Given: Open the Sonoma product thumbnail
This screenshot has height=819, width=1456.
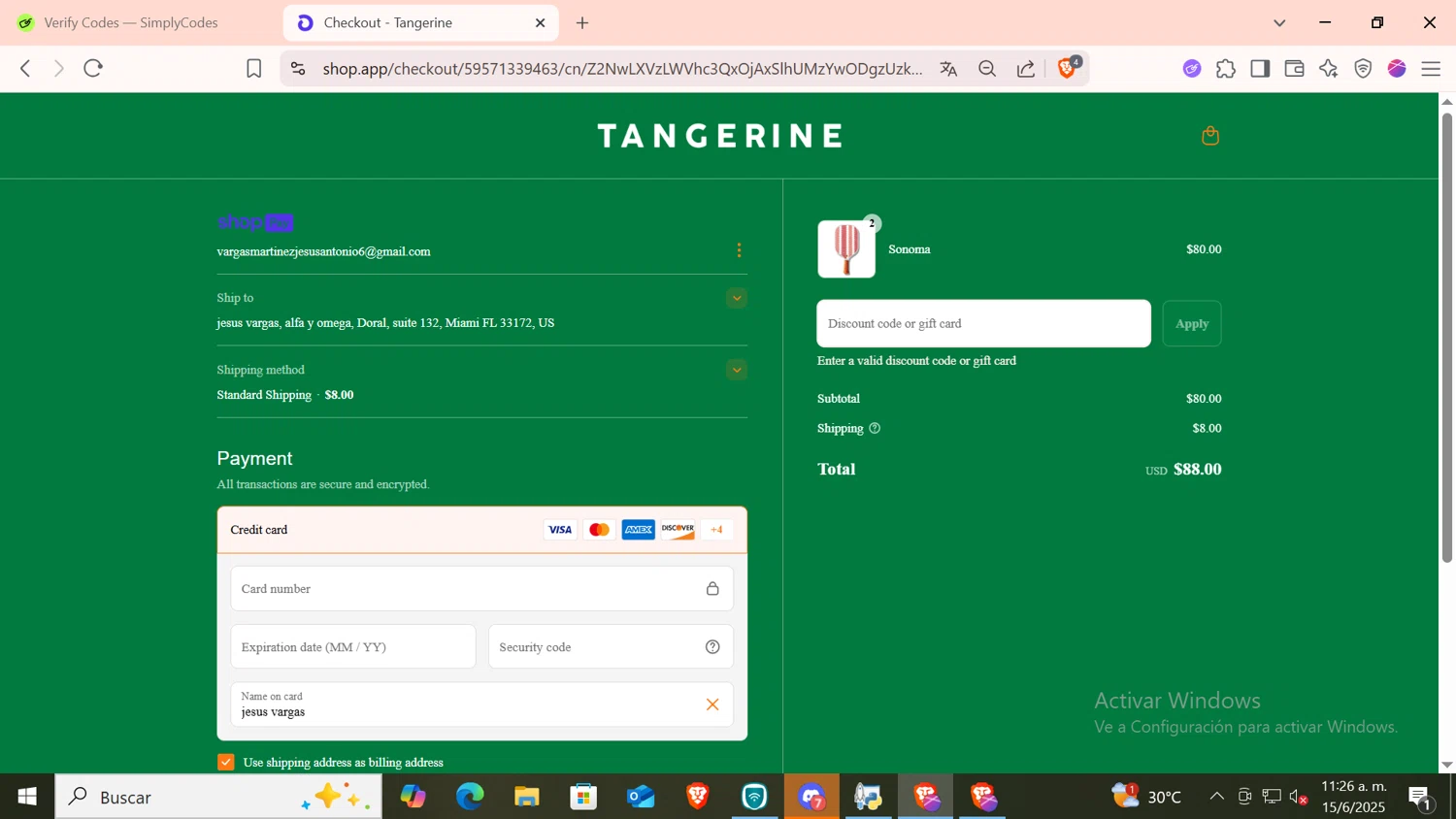Looking at the screenshot, I should (x=846, y=249).
